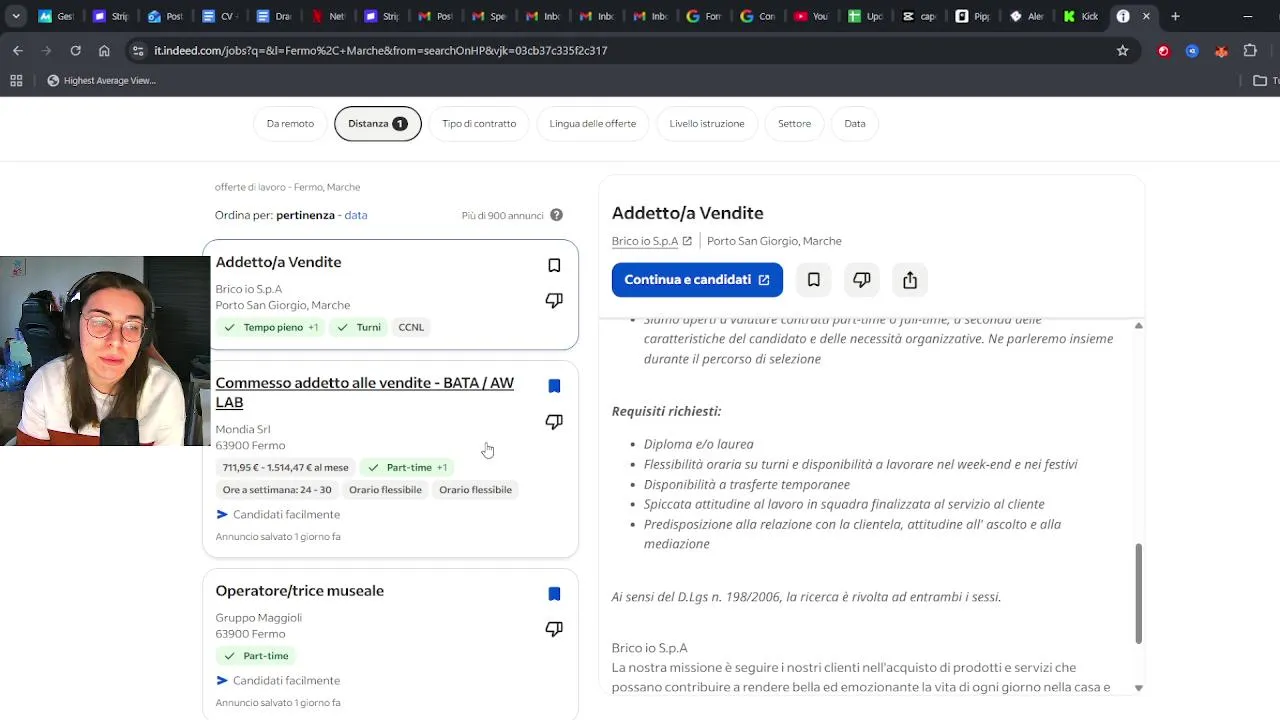Image resolution: width=1280 pixels, height=720 pixels.
Task: Switch to the Kick tab
Action: click(1081, 16)
